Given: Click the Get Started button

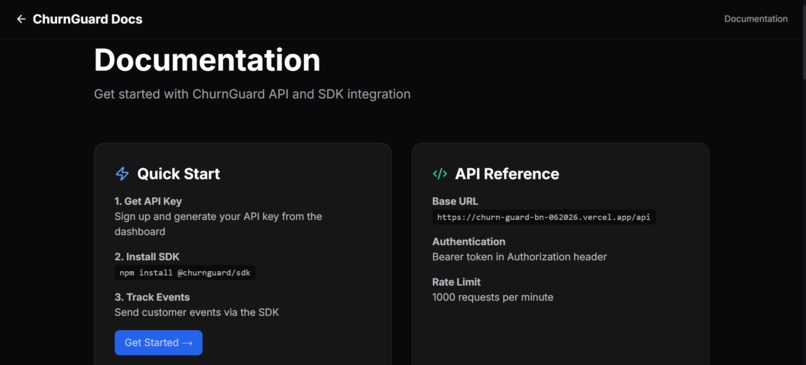Looking at the screenshot, I should (158, 342).
